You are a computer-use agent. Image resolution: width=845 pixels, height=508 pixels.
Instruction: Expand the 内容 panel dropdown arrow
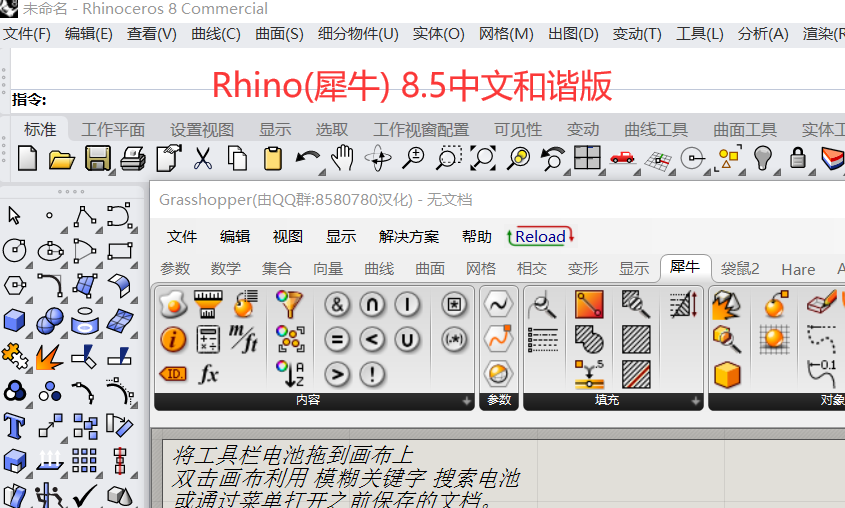(x=466, y=401)
